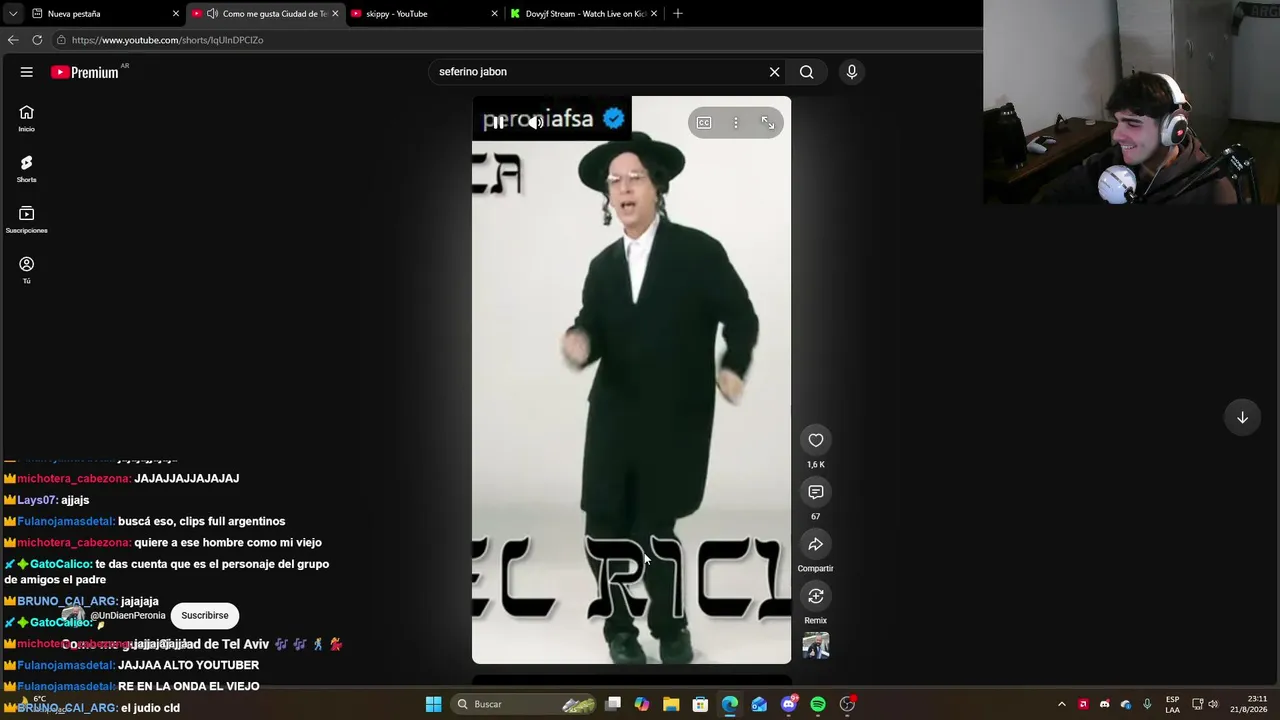Click the 1,6 K likes count
Viewport: 1280px width, 720px height.
coord(816,465)
